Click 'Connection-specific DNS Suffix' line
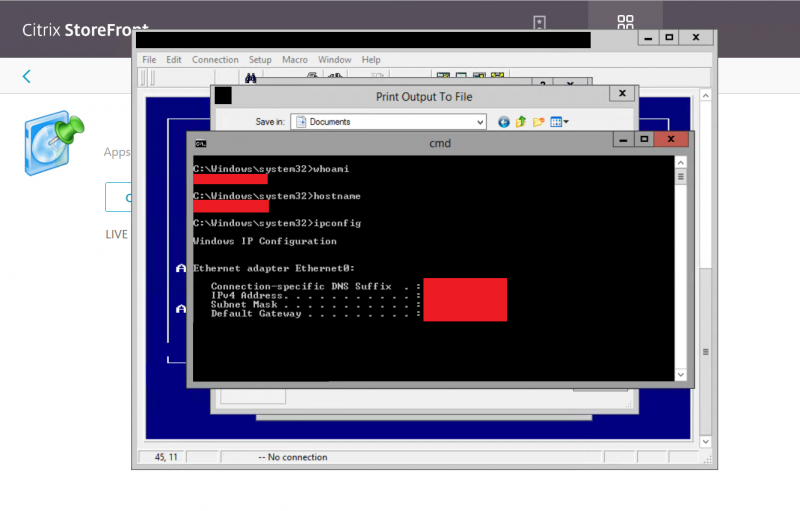The image size is (800, 511). (x=316, y=286)
